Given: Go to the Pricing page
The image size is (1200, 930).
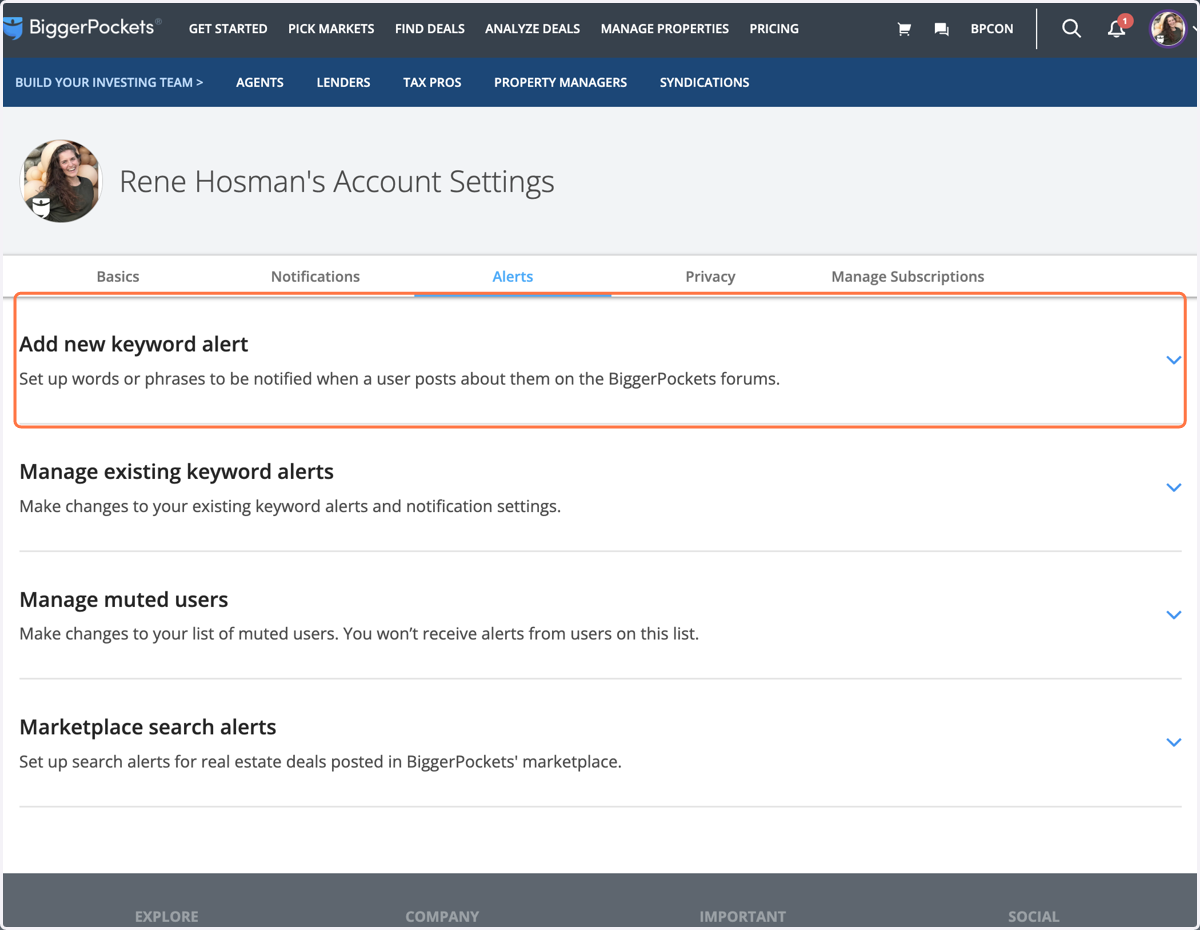Looking at the screenshot, I should click(x=774, y=29).
